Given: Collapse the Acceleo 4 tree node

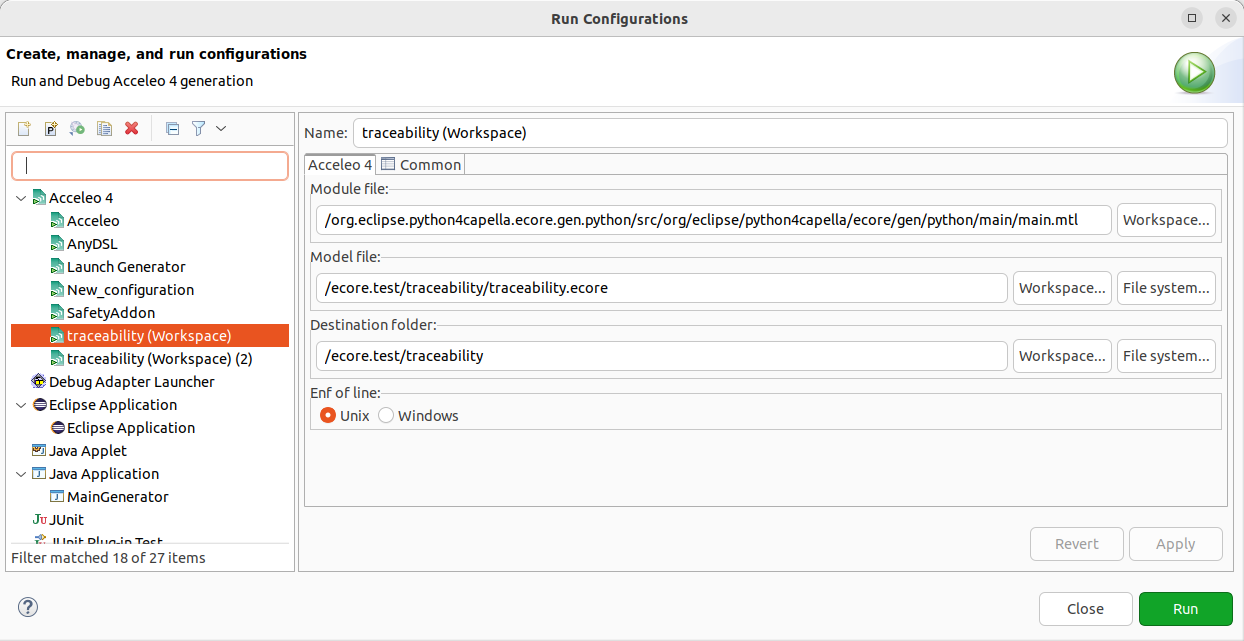Looking at the screenshot, I should point(21,198).
